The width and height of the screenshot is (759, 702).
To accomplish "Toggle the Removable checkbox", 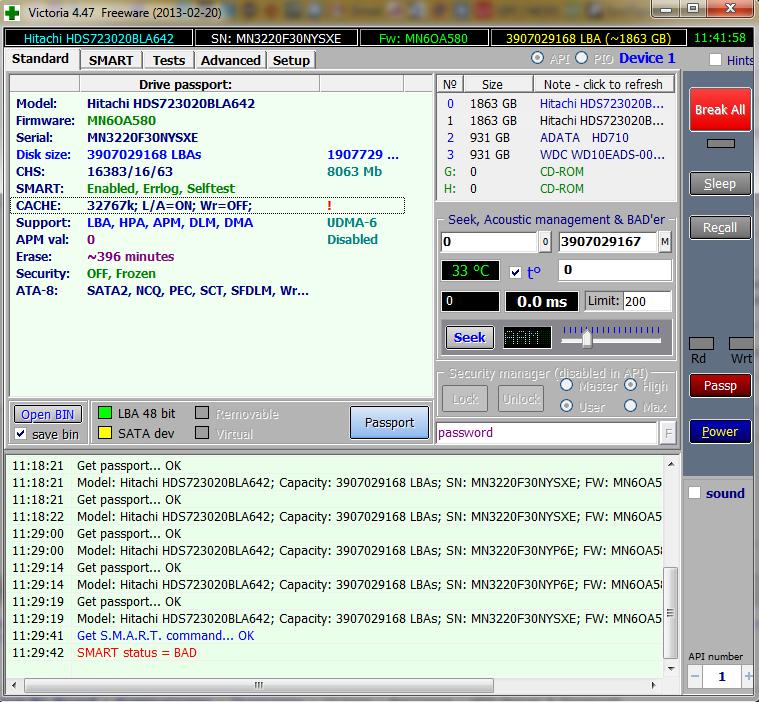I will [202, 413].
